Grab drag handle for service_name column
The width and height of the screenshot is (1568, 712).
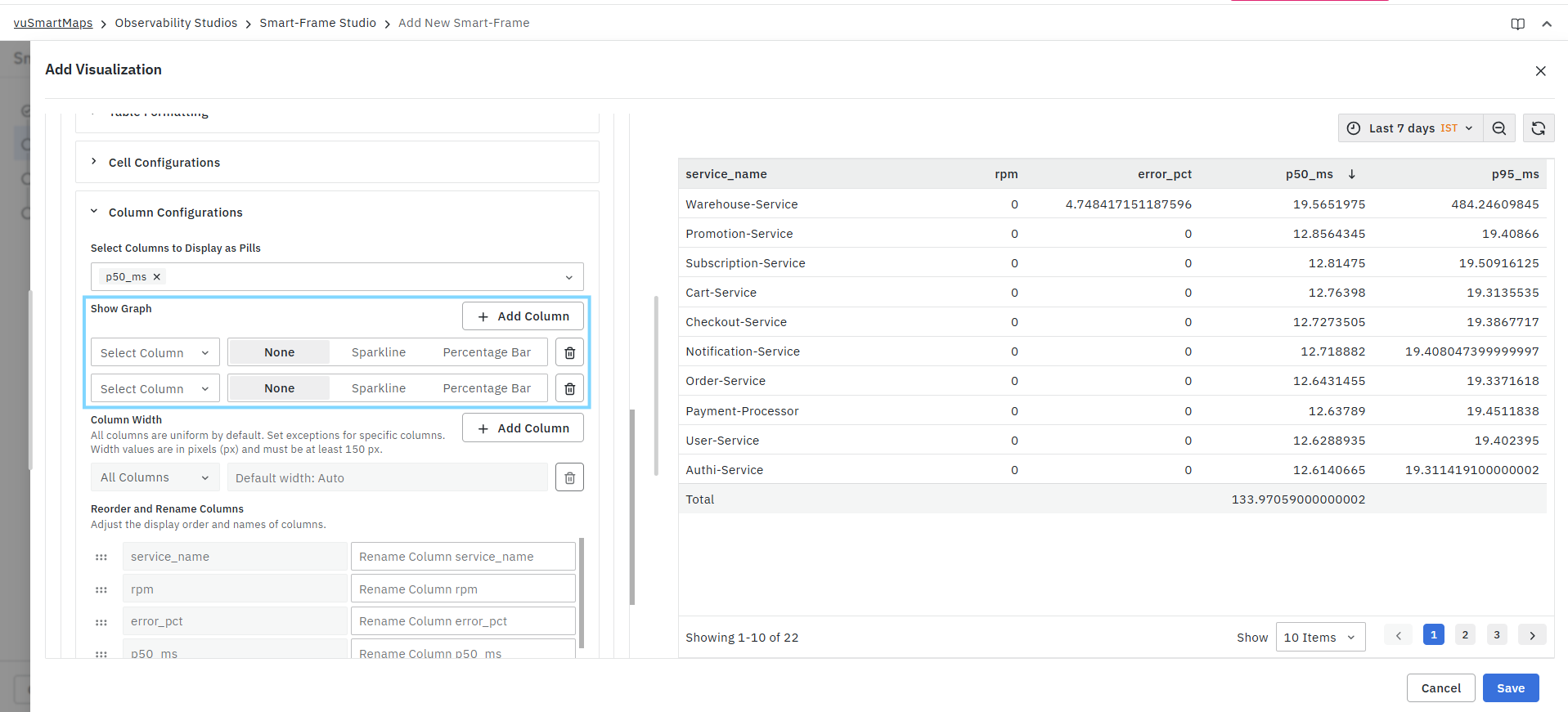click(101, 558)
